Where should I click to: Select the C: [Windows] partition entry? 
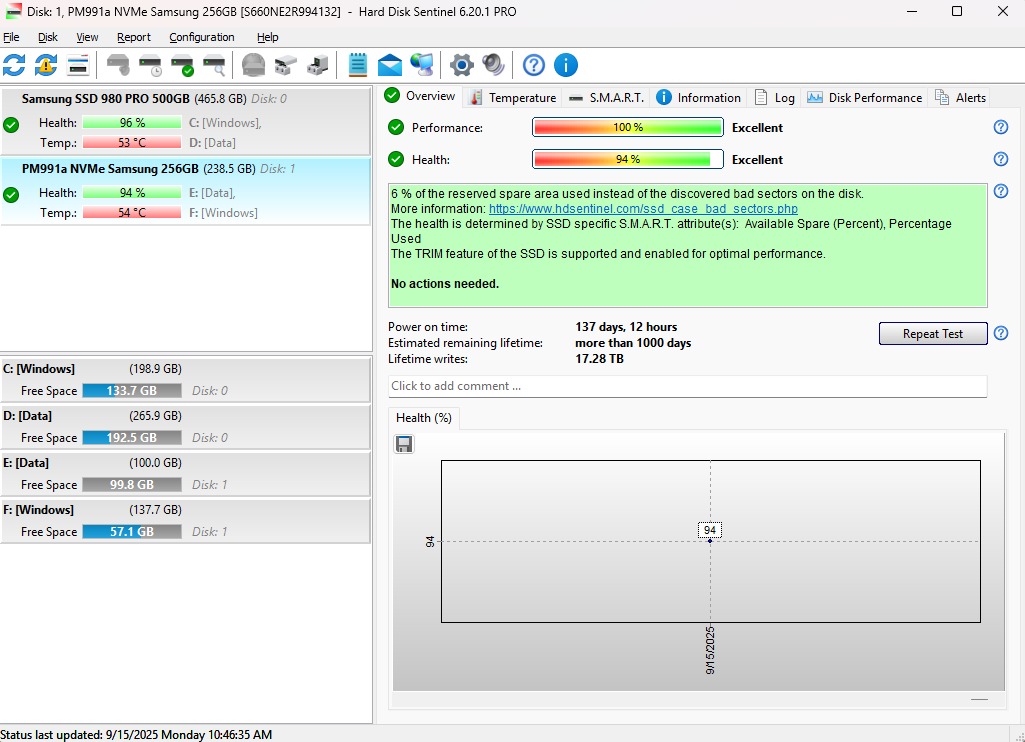pyautogui.click(x=186, y=379)
